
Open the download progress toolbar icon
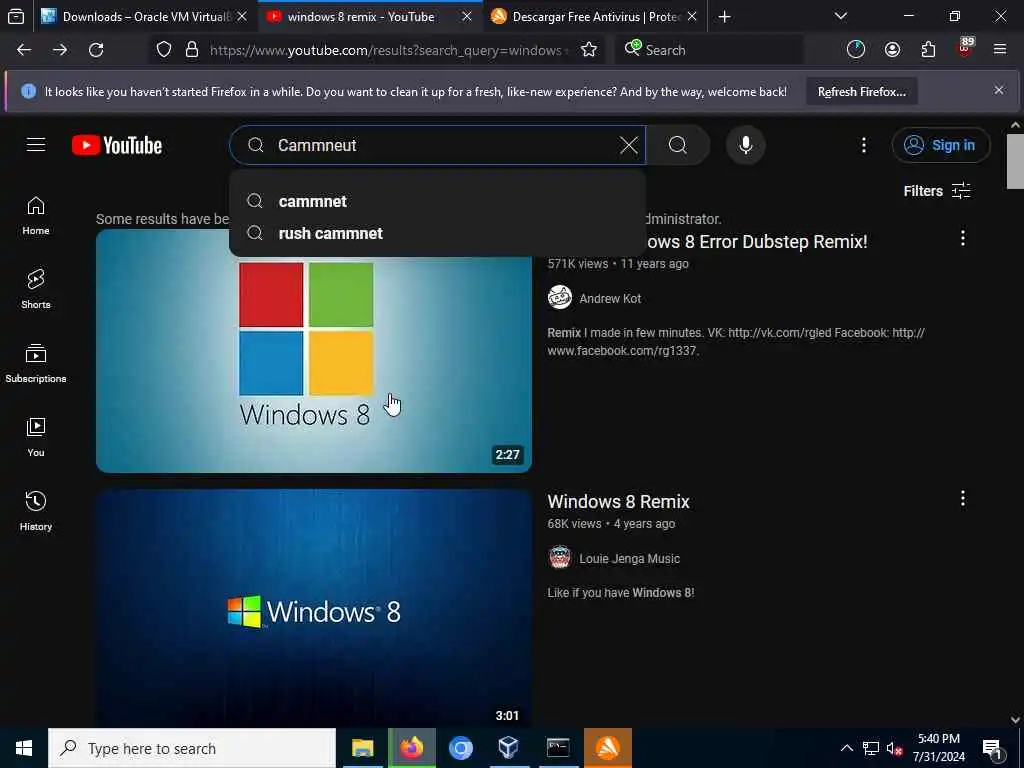point(856,50)
